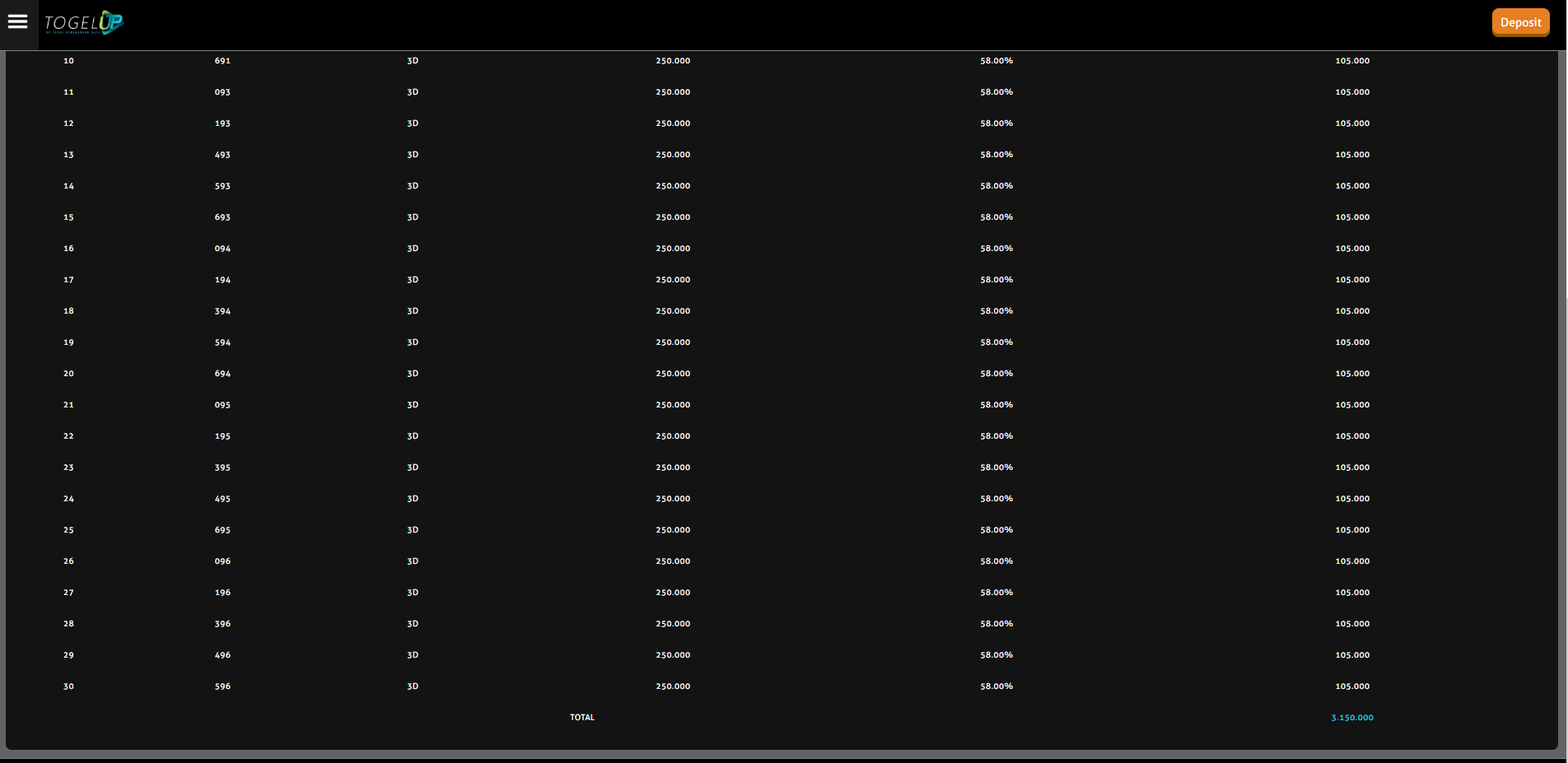Open the hamburger menu

pos(18,22)
